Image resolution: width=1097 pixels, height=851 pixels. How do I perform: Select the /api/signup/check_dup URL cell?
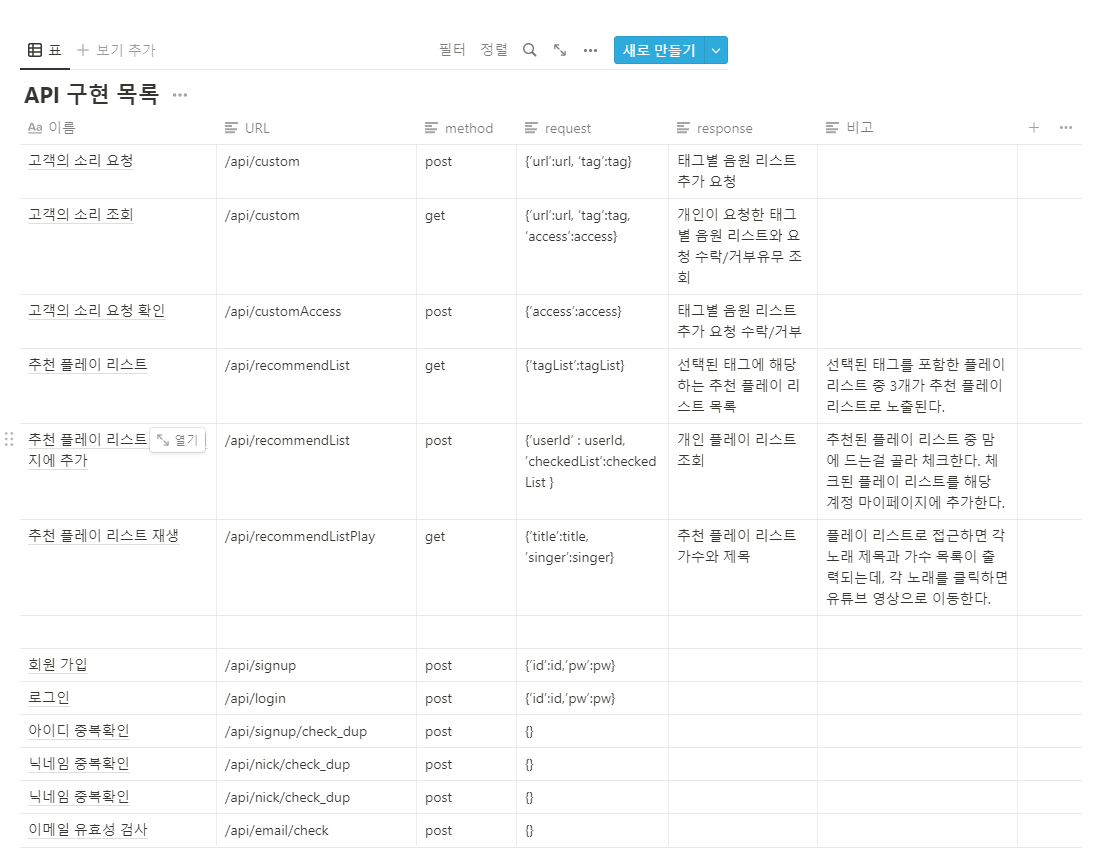tap(316, 731)
